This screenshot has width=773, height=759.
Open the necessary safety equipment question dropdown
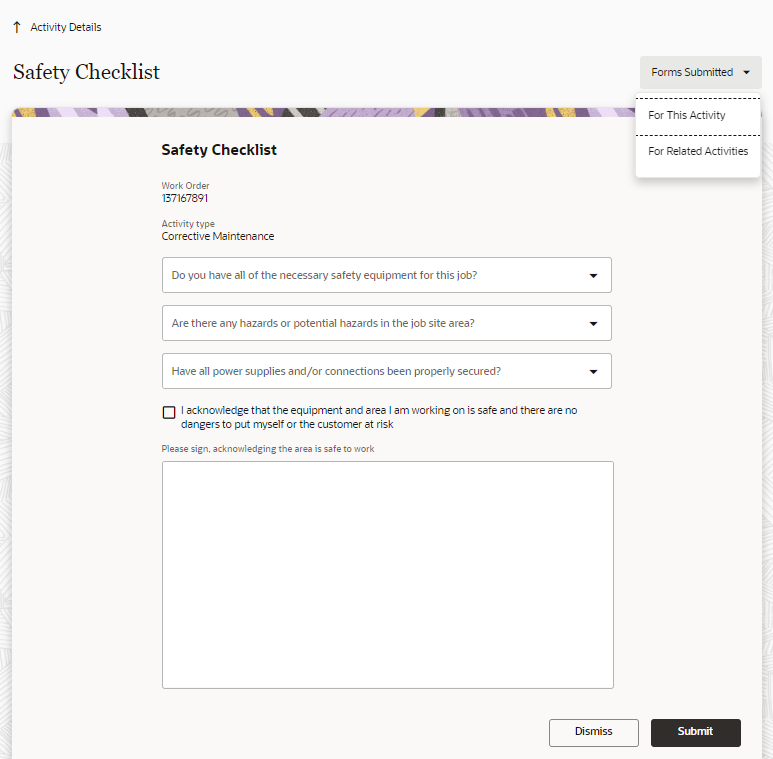click(x=386, y=275)
